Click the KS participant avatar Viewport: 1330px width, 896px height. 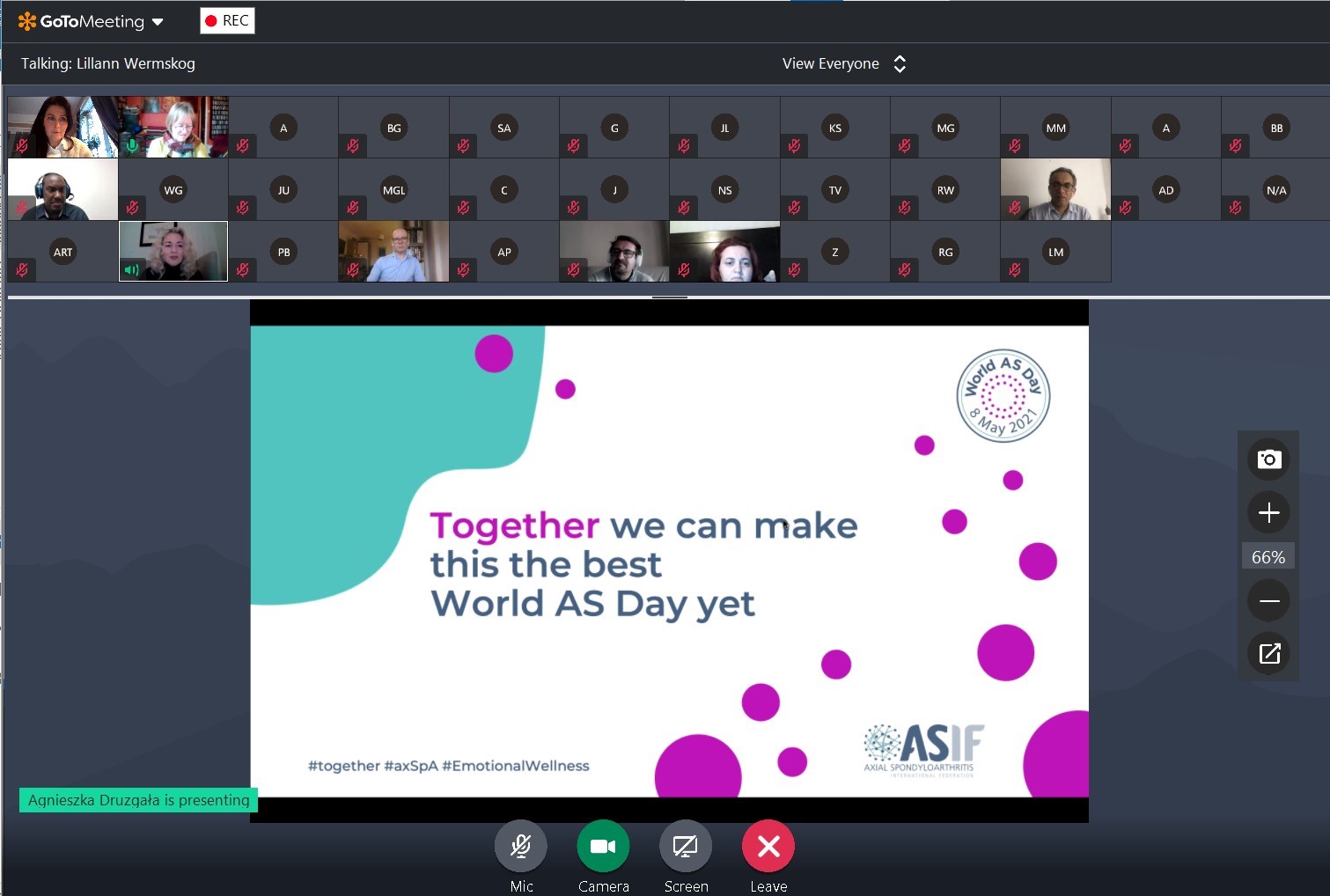pos(835,128)
